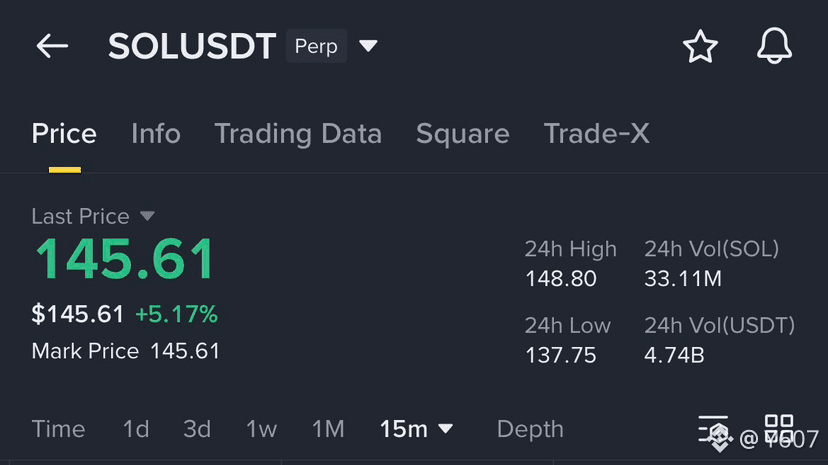Go to the Square tab

[462, 134]
